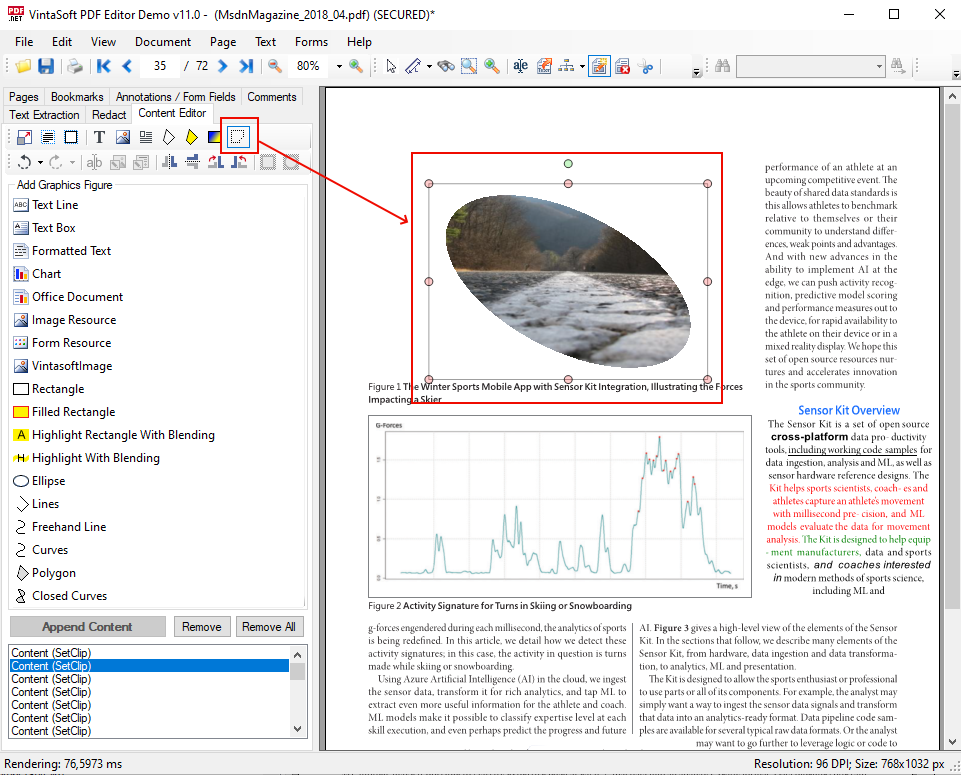Click the binoculars pan/find icon beside the measure tool
961x775 pixels.
446,66
